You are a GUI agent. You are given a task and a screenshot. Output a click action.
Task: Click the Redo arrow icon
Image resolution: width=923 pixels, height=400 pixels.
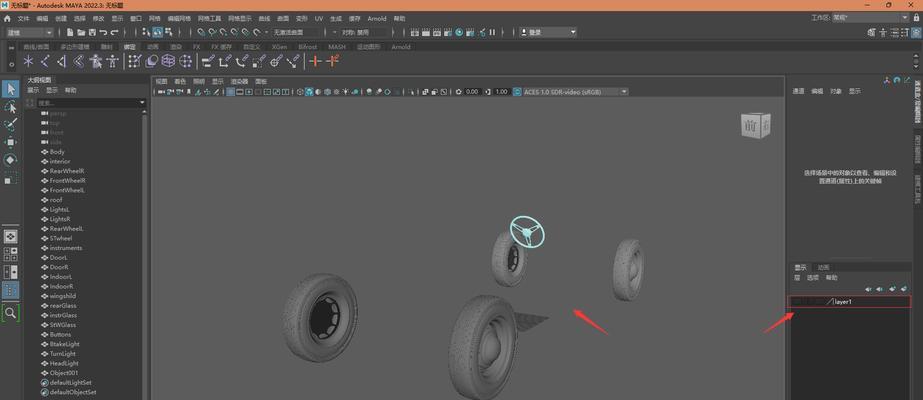(115, 32)
